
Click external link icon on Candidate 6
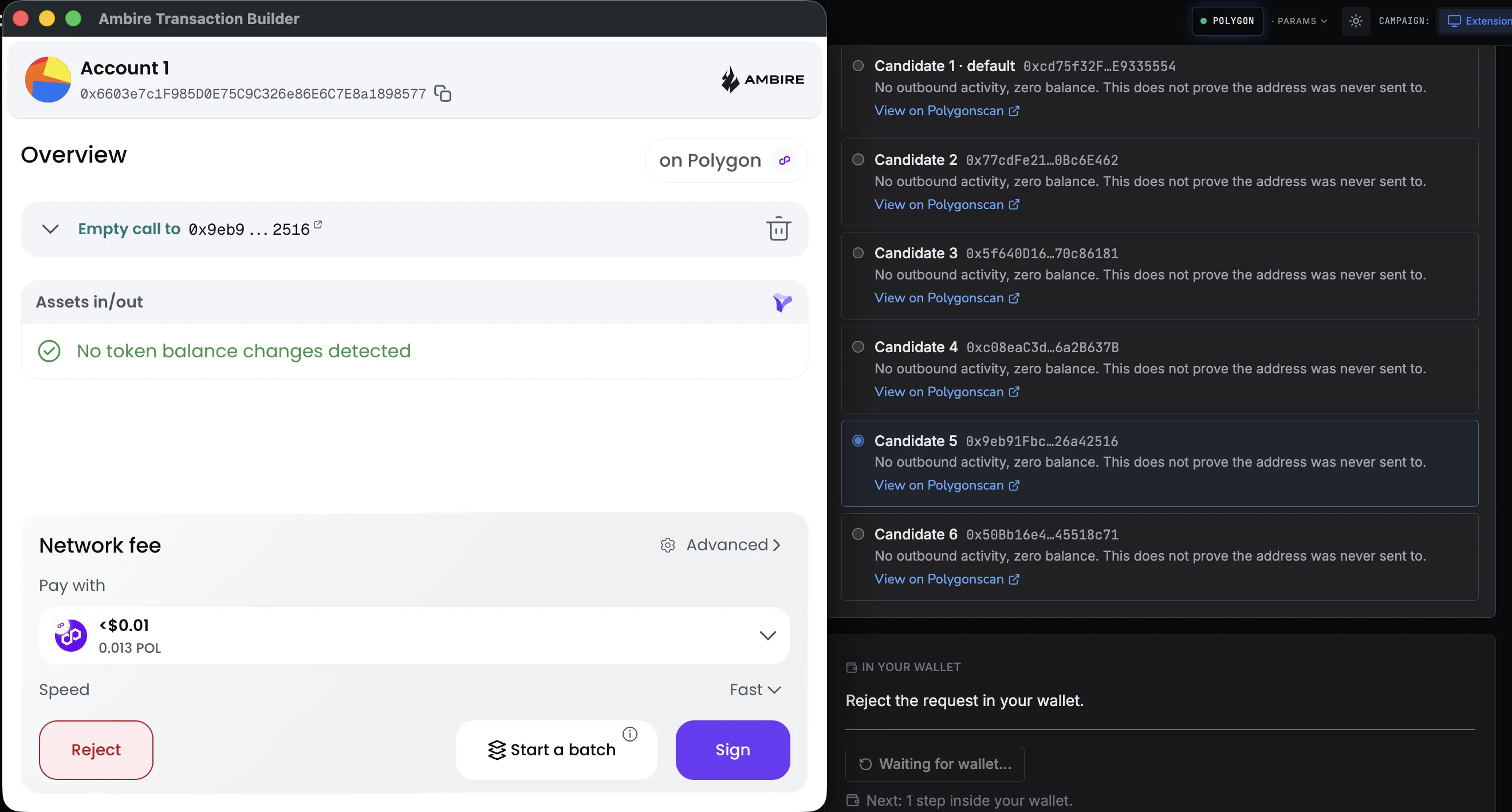coord(1014,579)
